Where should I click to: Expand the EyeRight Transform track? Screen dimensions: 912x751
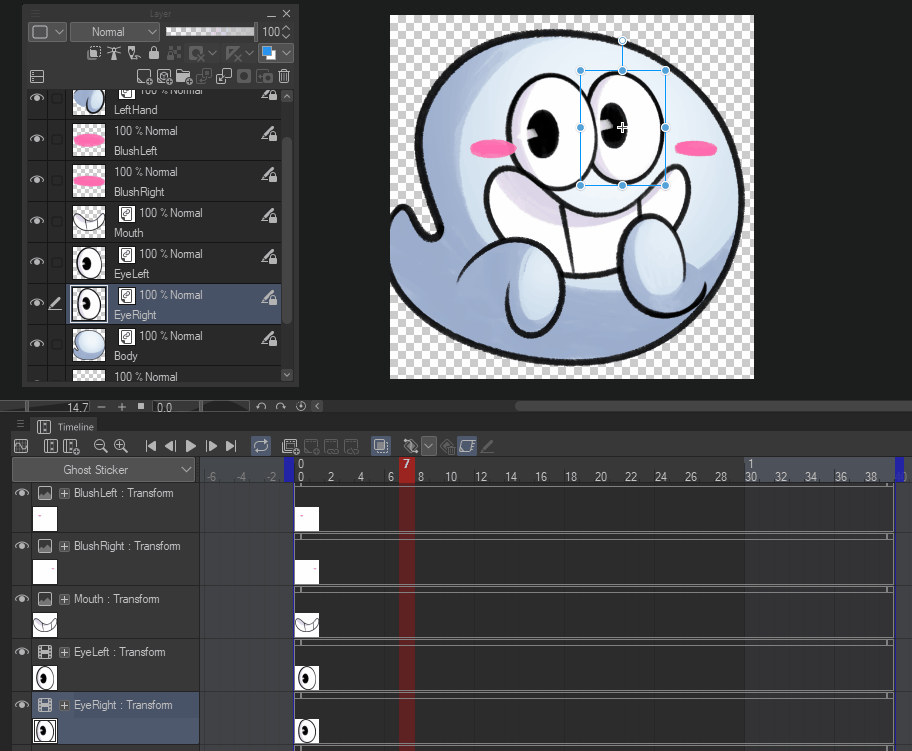(x=65, y=705)
